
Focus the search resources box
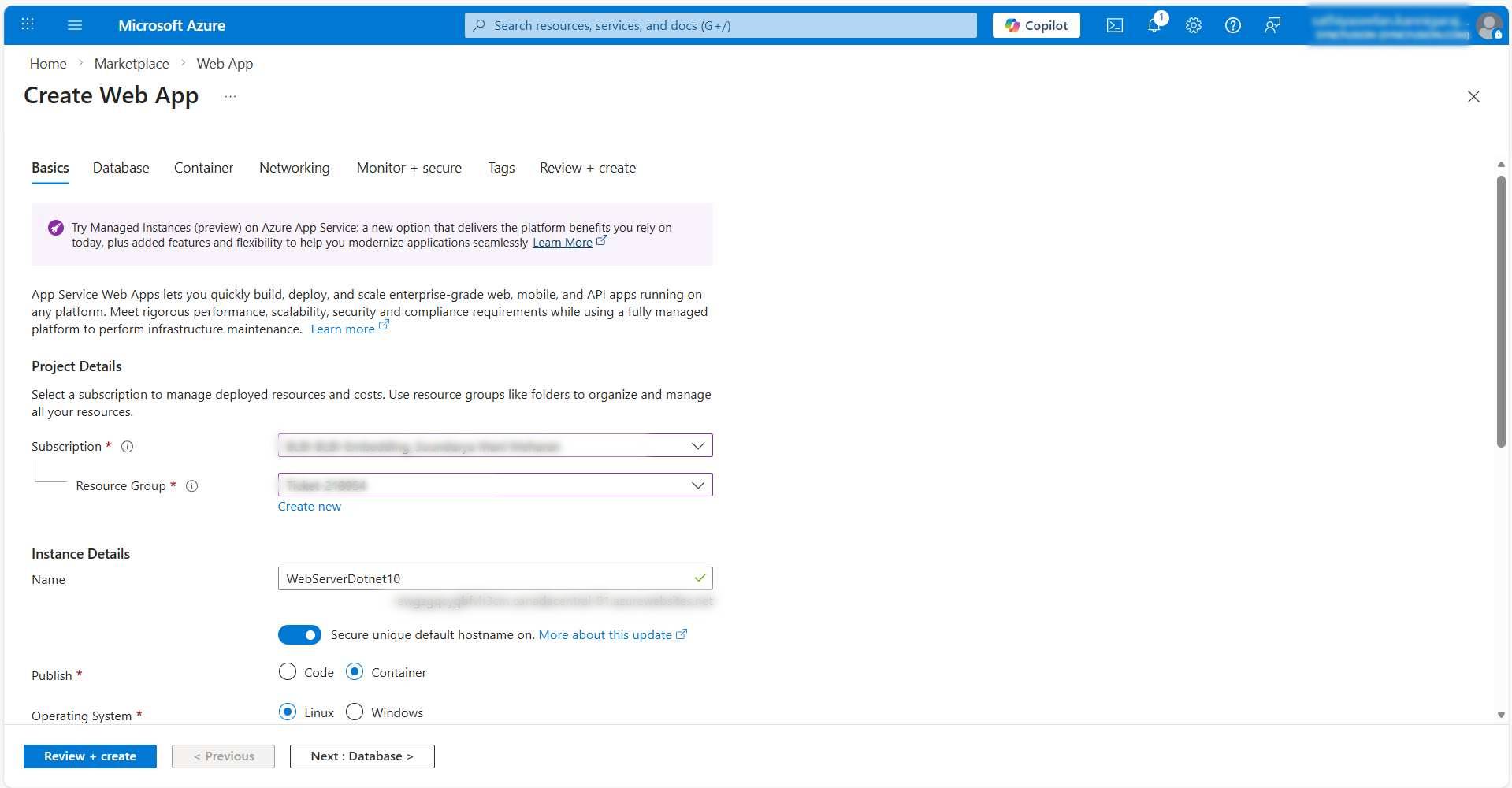720,25
